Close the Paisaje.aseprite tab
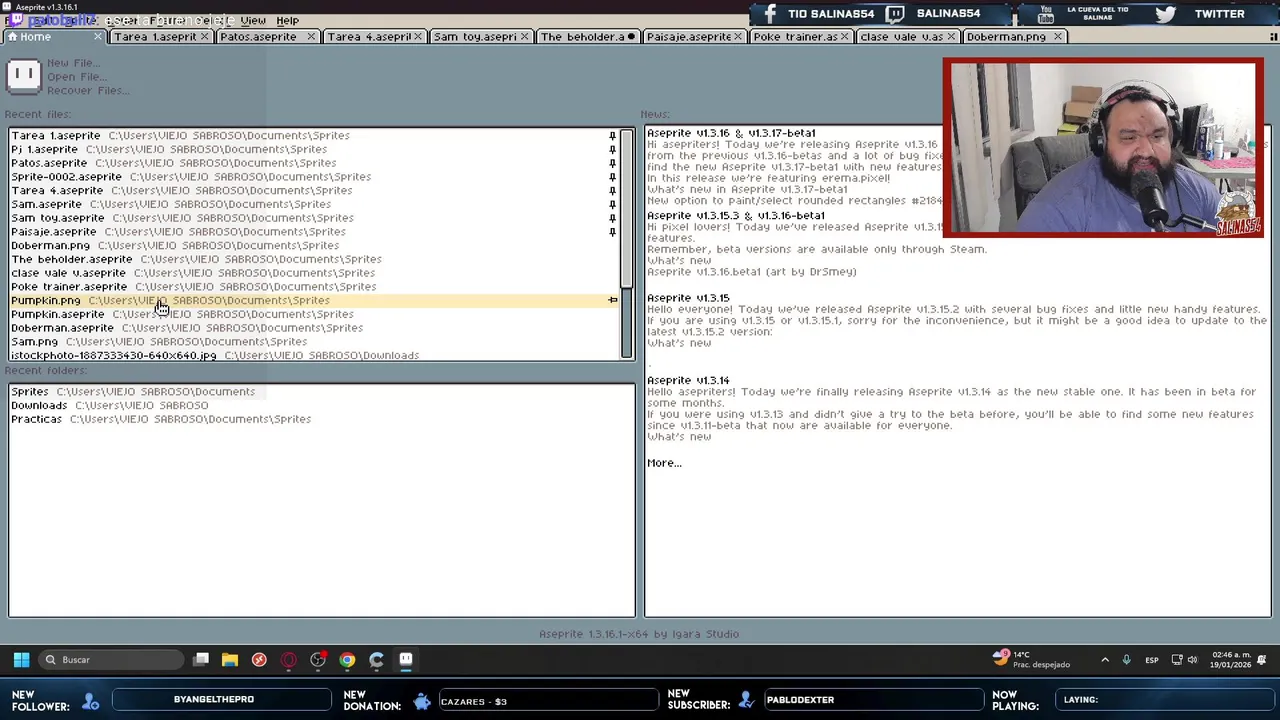 tap(738, 37)
